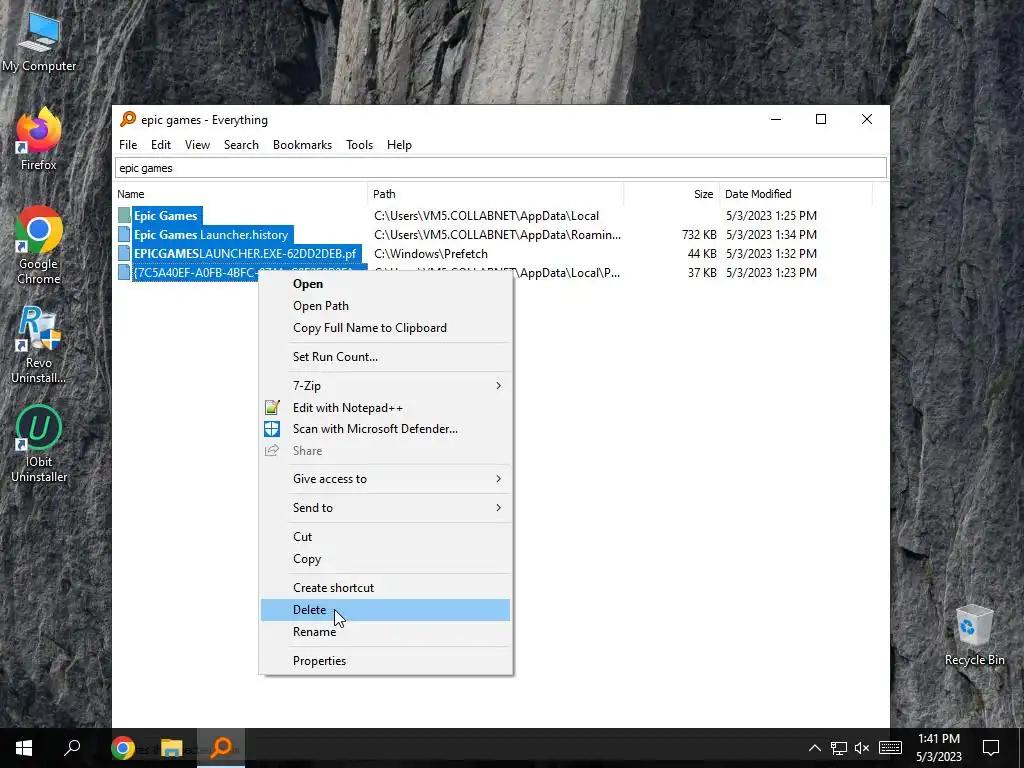Open the Recycle Bin icon

tap(974, 635)
